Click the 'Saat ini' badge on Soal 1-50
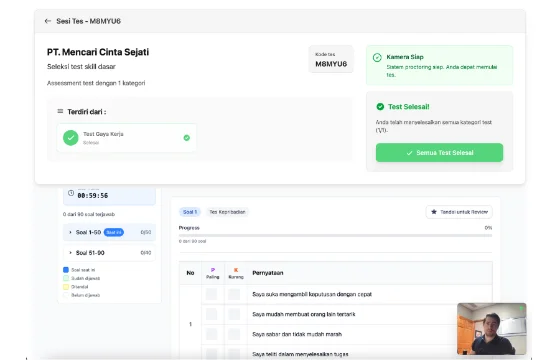 (x=114, y=232)
